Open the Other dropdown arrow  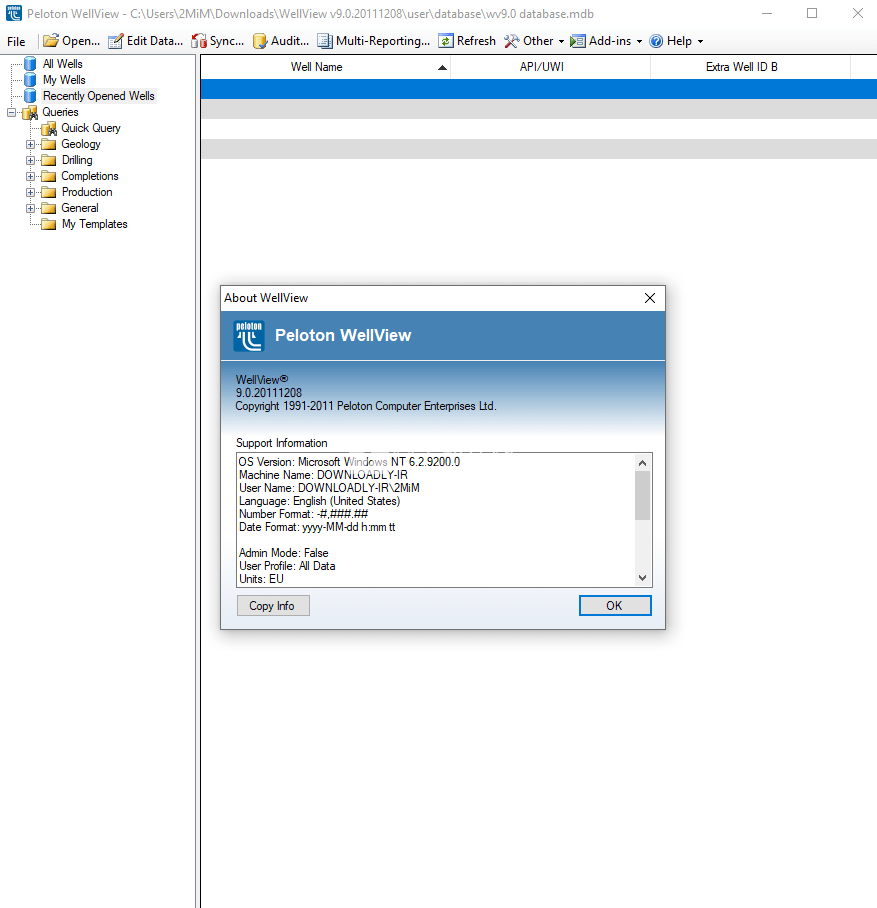(561, 42)
